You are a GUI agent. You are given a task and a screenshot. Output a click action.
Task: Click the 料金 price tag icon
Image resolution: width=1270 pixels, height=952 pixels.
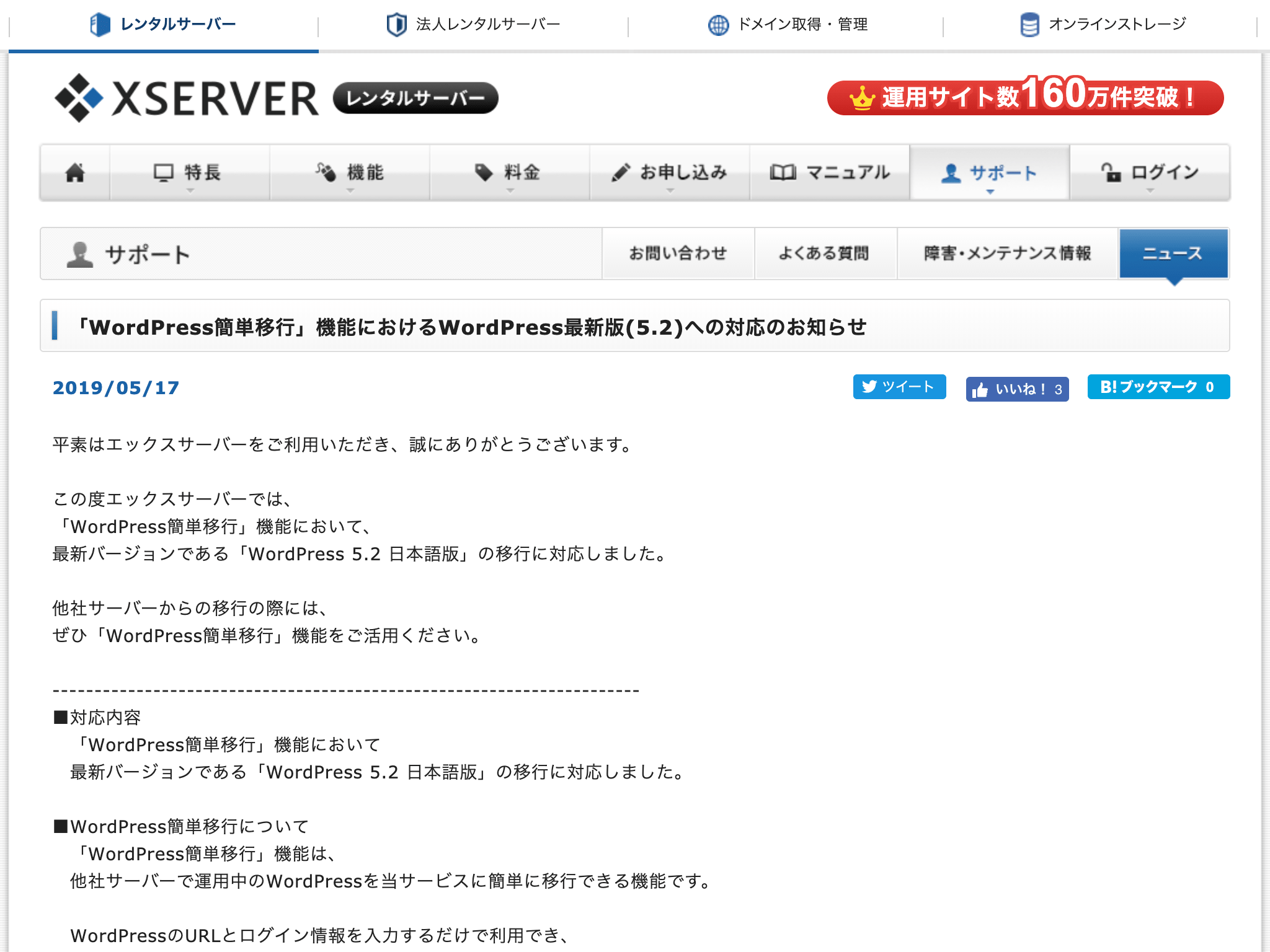click(484, 172)
